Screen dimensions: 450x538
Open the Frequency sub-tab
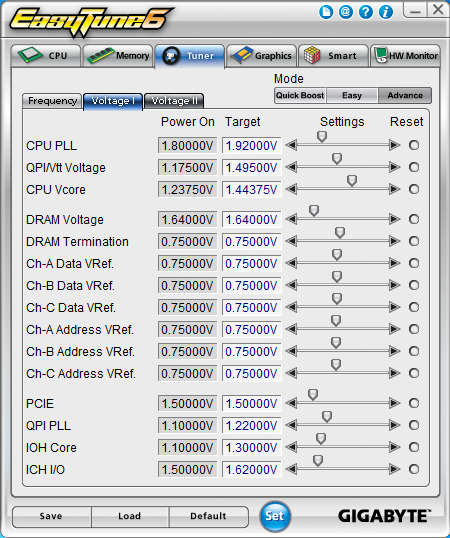(x=52, y=101)
